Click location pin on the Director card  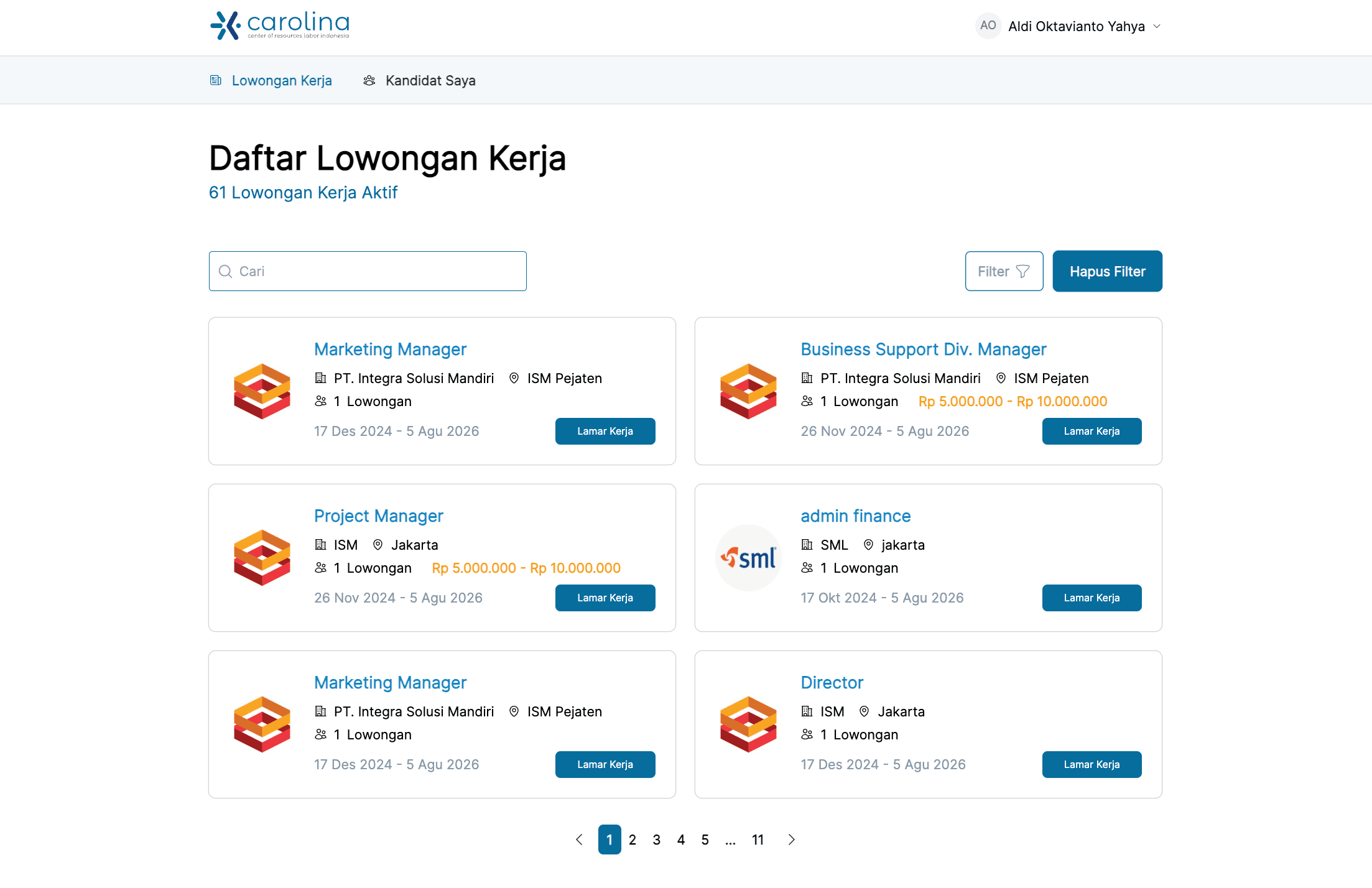coord(864,711)
